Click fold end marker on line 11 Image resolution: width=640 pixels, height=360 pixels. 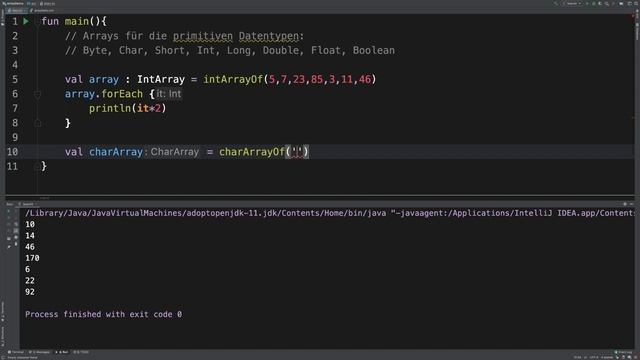point(38,166)
